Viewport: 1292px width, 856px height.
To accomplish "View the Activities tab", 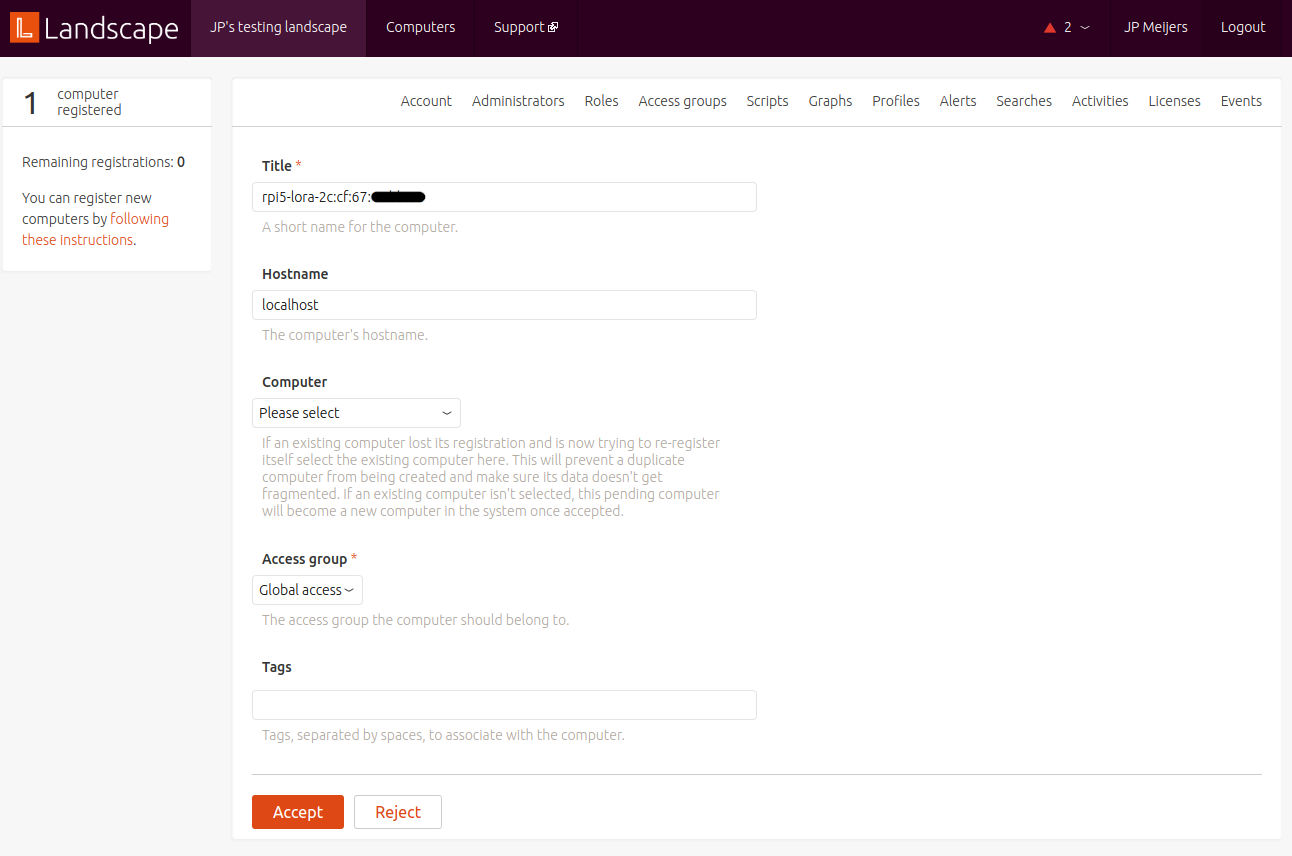I will point(1099,101).
